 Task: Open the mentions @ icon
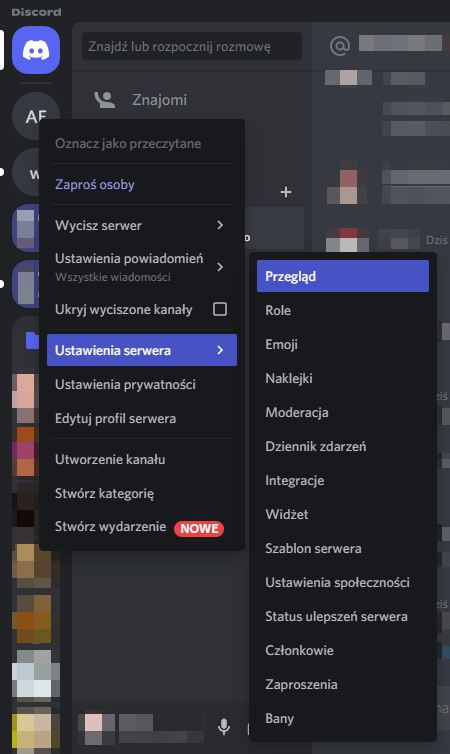pyautogui.click(x=339, y=46)
